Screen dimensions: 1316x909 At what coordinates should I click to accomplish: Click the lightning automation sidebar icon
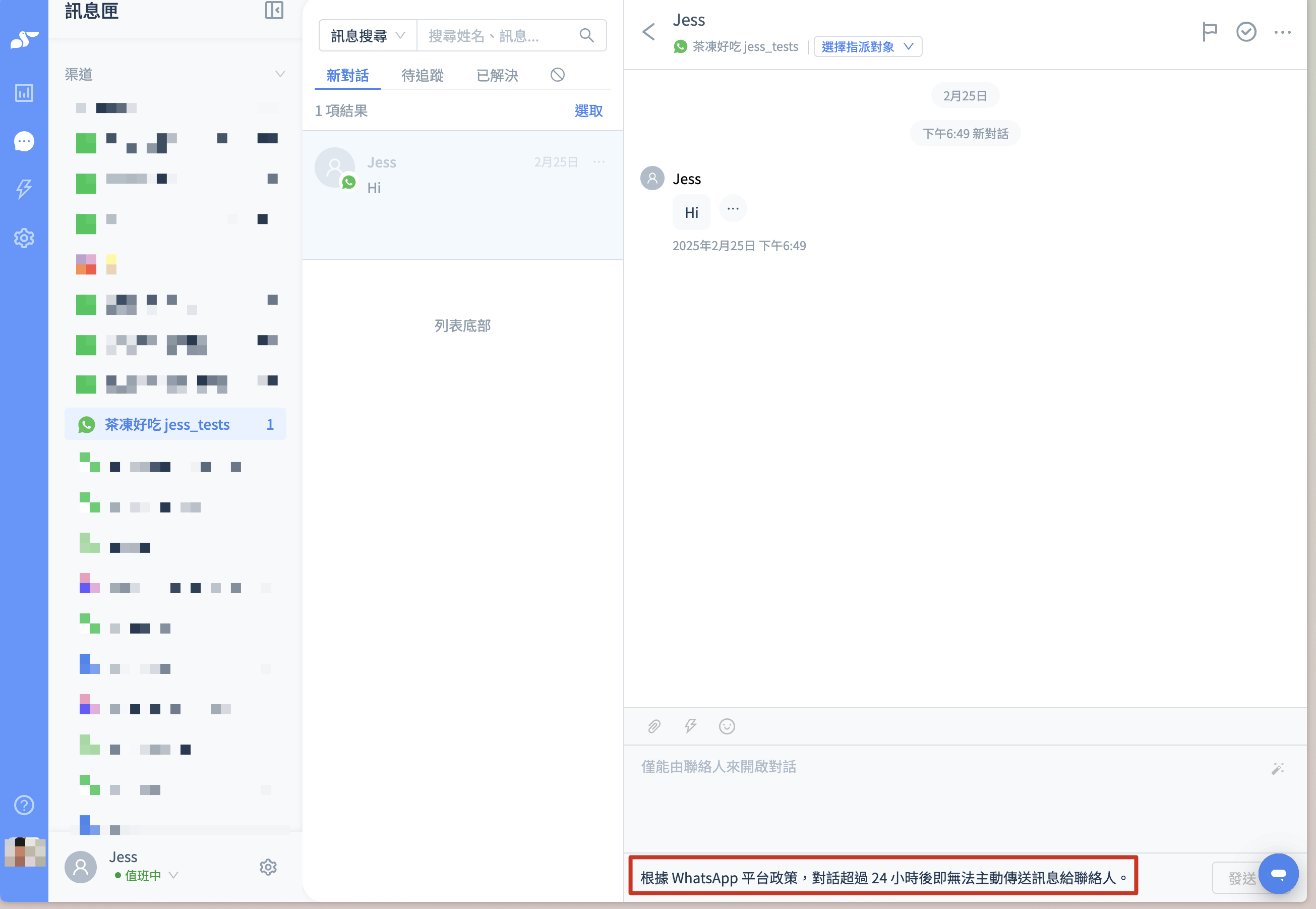(24, 189)
